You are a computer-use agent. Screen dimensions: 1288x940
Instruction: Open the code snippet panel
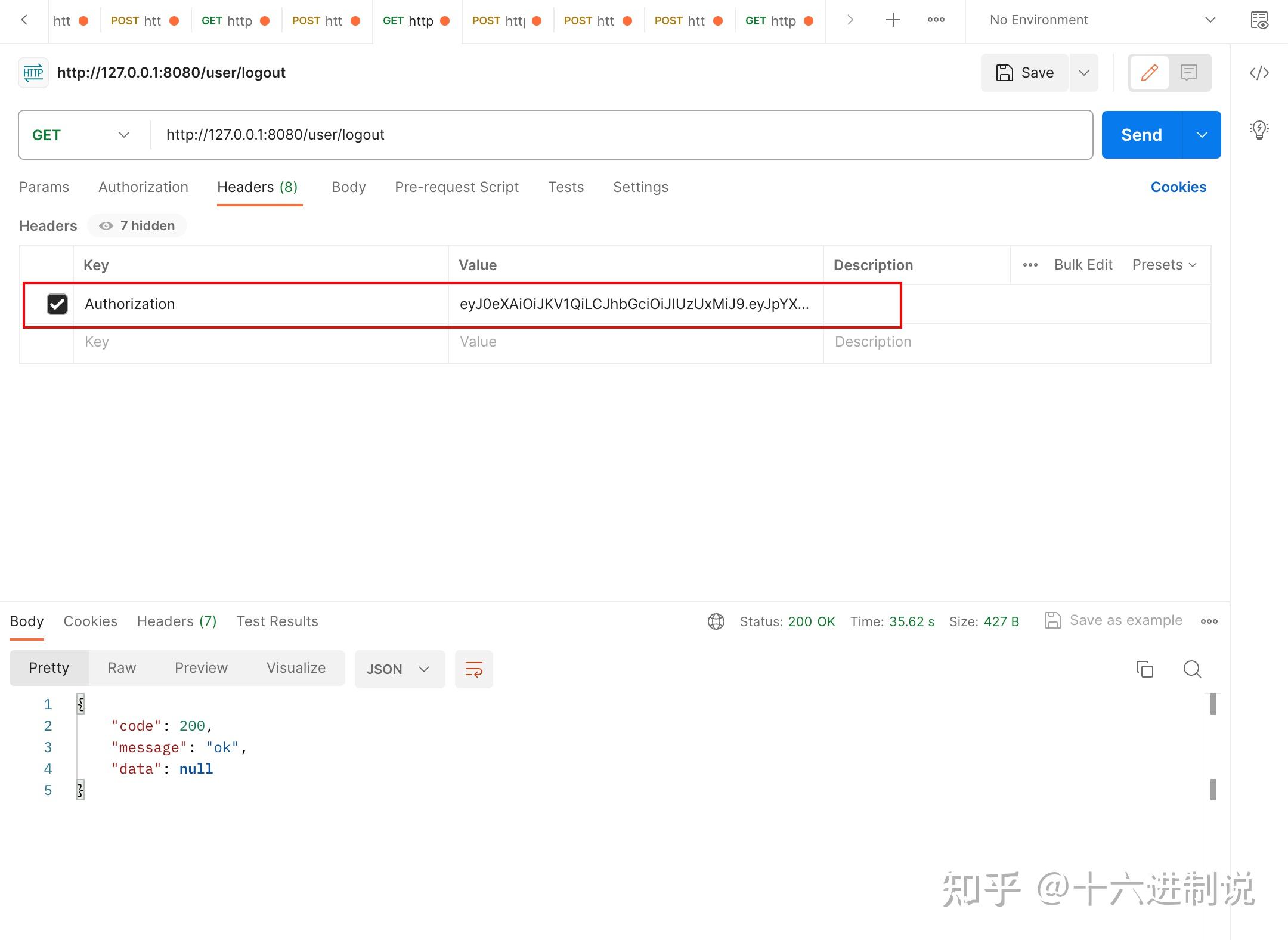[x=1258, y=72]
